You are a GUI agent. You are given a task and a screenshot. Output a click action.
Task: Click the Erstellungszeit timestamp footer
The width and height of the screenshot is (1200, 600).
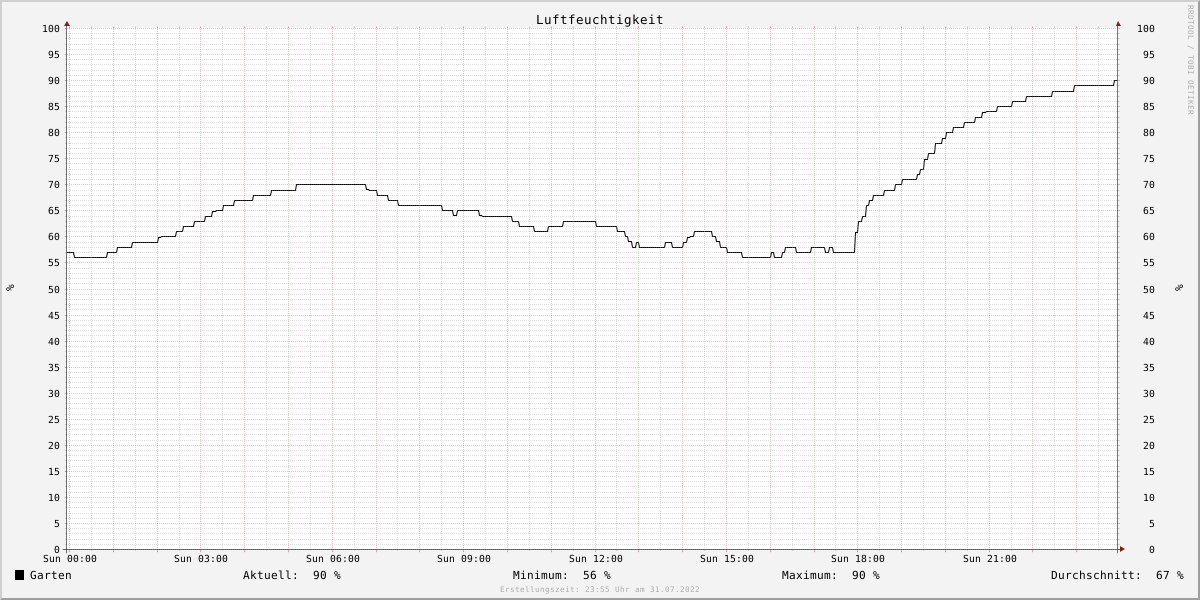(600, 590)
